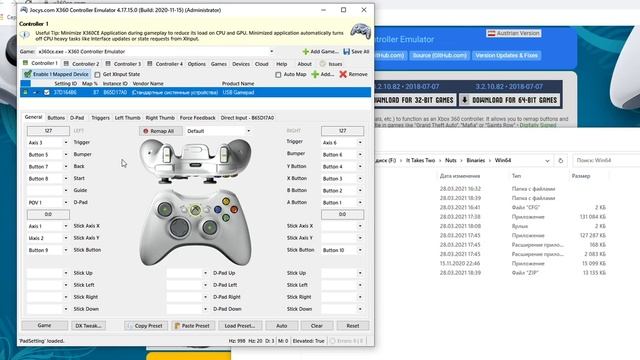Open A Button mapping dropdown

pos(360,202)
